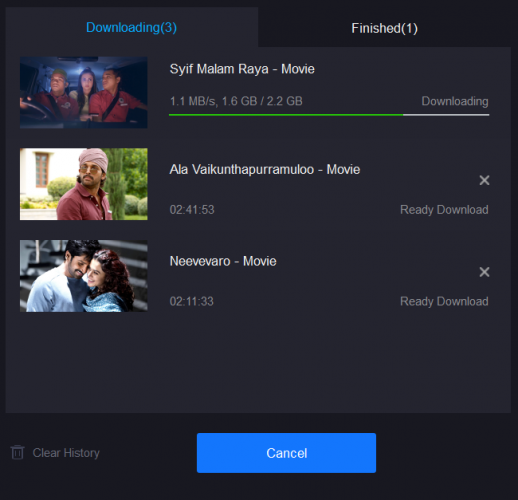Click the Neevevaro - Movie title
Screen dimensions: 518x500
[x=223, y=261]
